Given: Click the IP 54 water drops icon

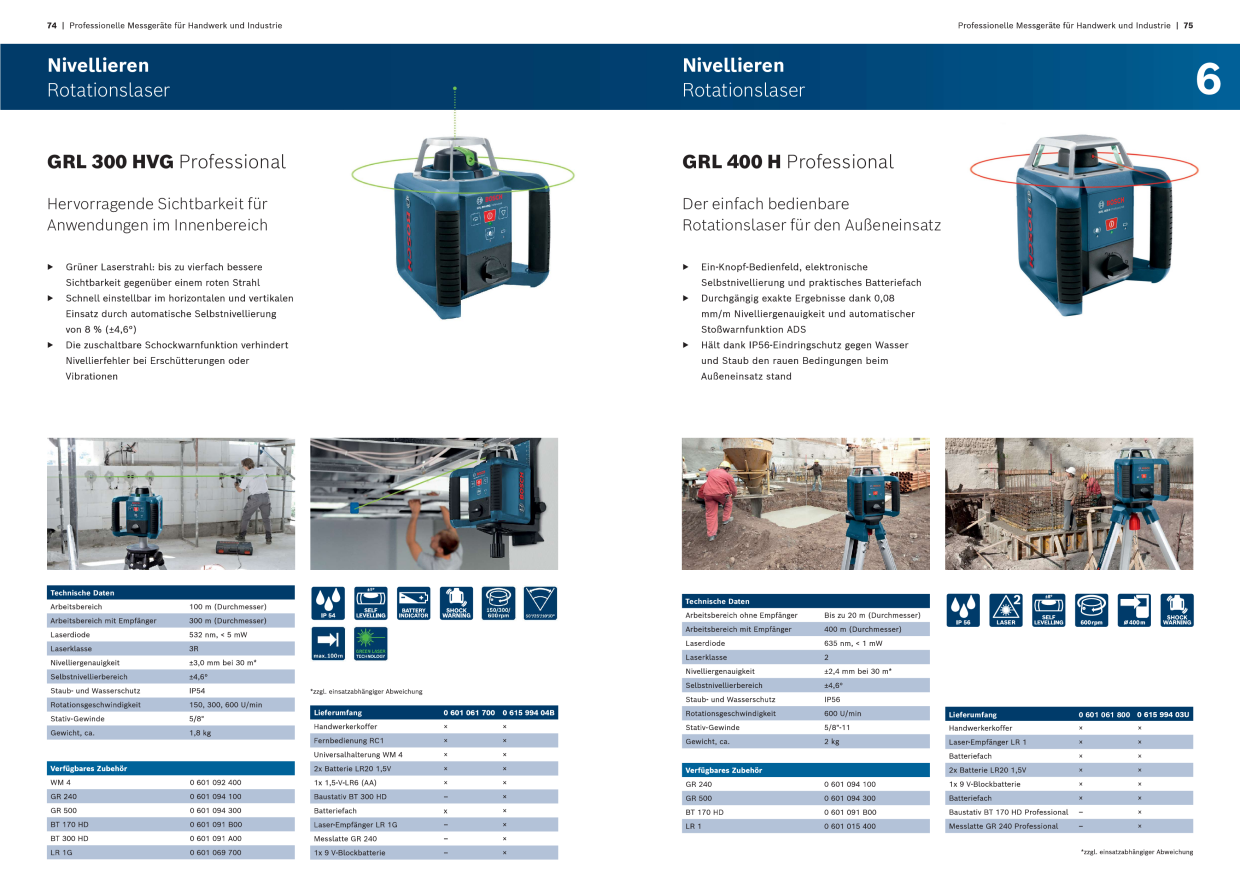Looking at the screenshot, I should 327,603.
